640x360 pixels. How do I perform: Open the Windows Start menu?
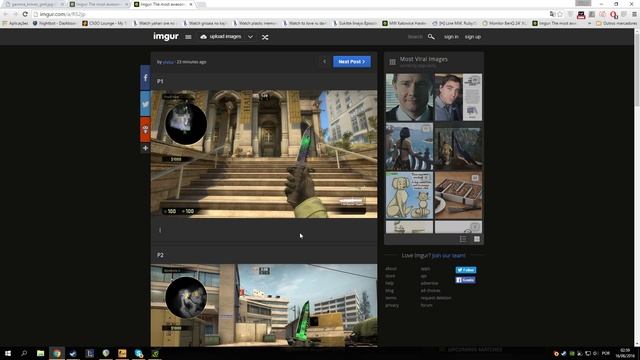pos(8,353)
